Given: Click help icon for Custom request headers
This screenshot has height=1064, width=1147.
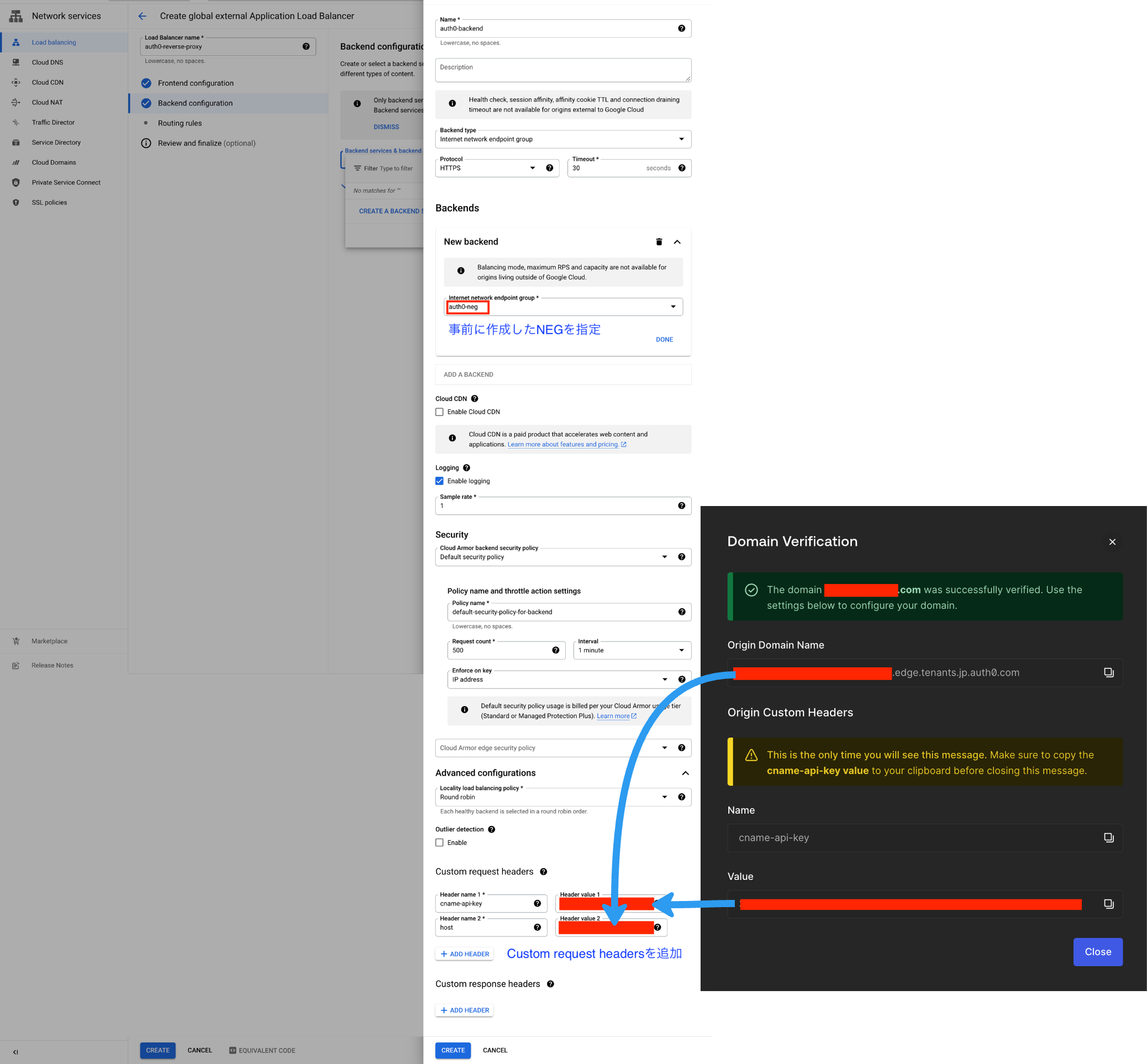Looking at the screenshot, I should pyautogui.click(x=544, y=872).
